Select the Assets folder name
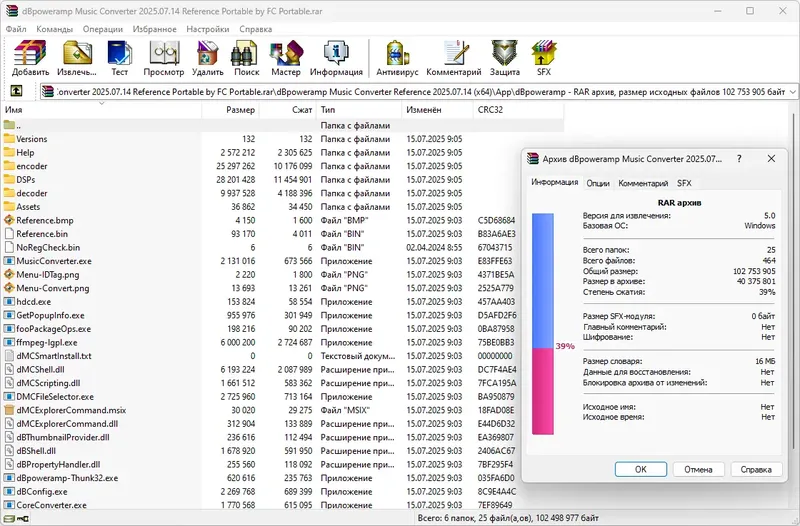Screen dimensions: 800x526 pos(28,207)
